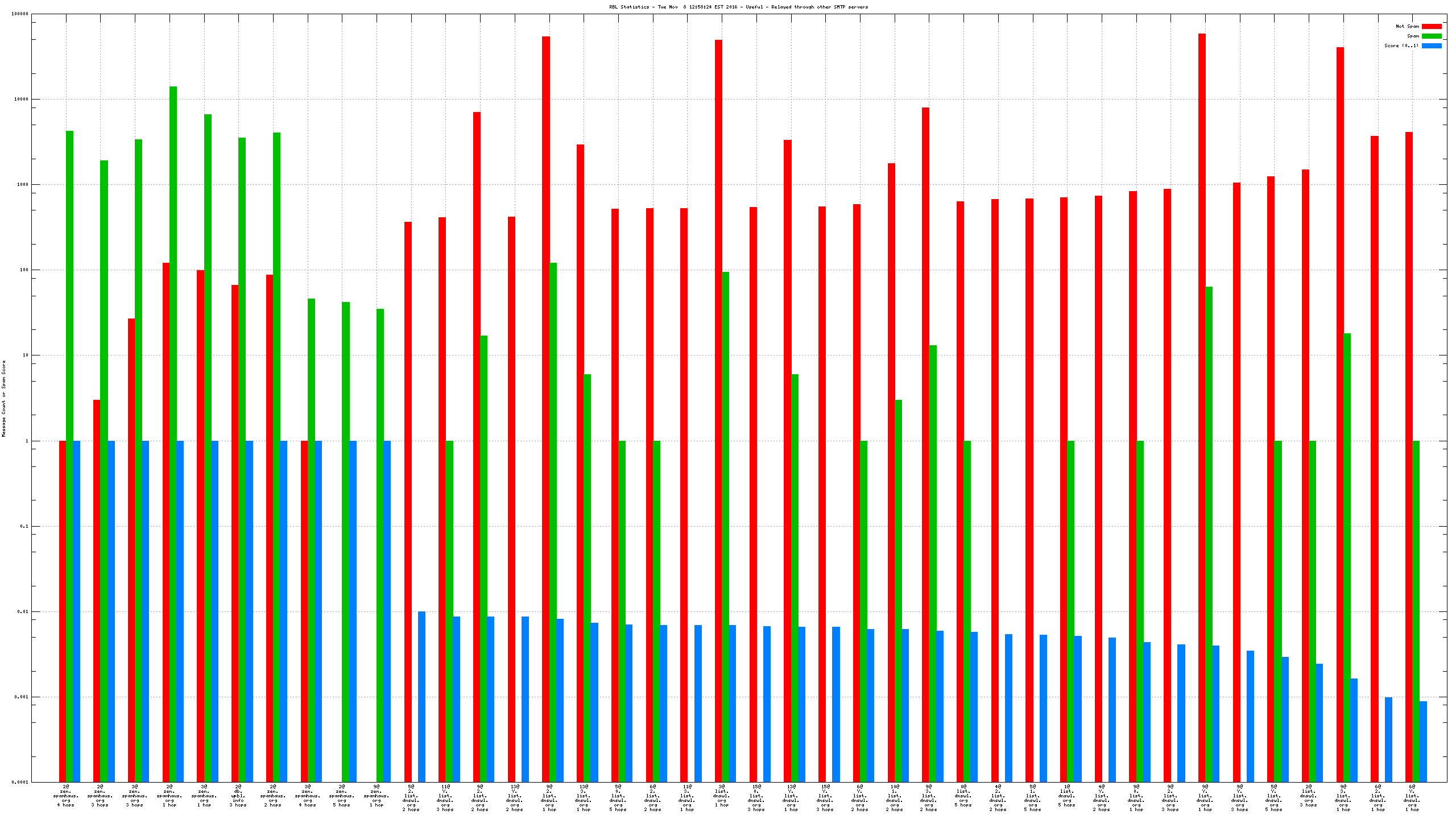1456x819 pixels.
Task: Click the blue Score legend swatch
Action: (1431, 45)
